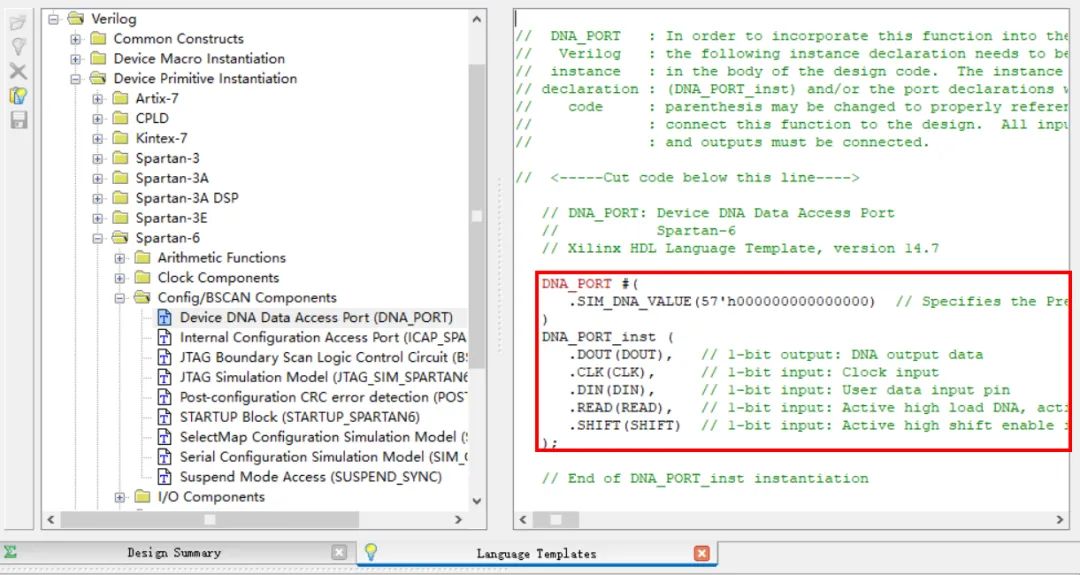The height and width of the screenshot is (575, 1080).
Task: Click the .SHIFT(SHIFT) code line
Action: click(818, 426)
